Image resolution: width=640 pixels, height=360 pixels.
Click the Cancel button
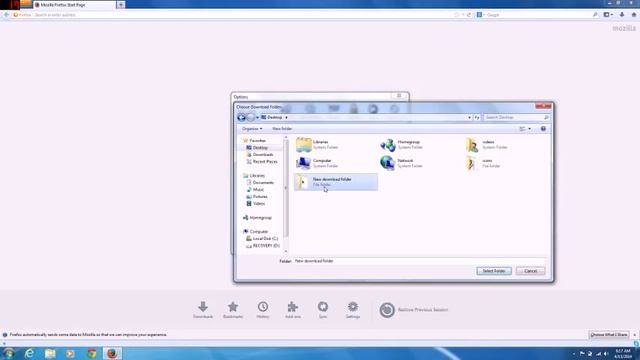click(530, 271)
